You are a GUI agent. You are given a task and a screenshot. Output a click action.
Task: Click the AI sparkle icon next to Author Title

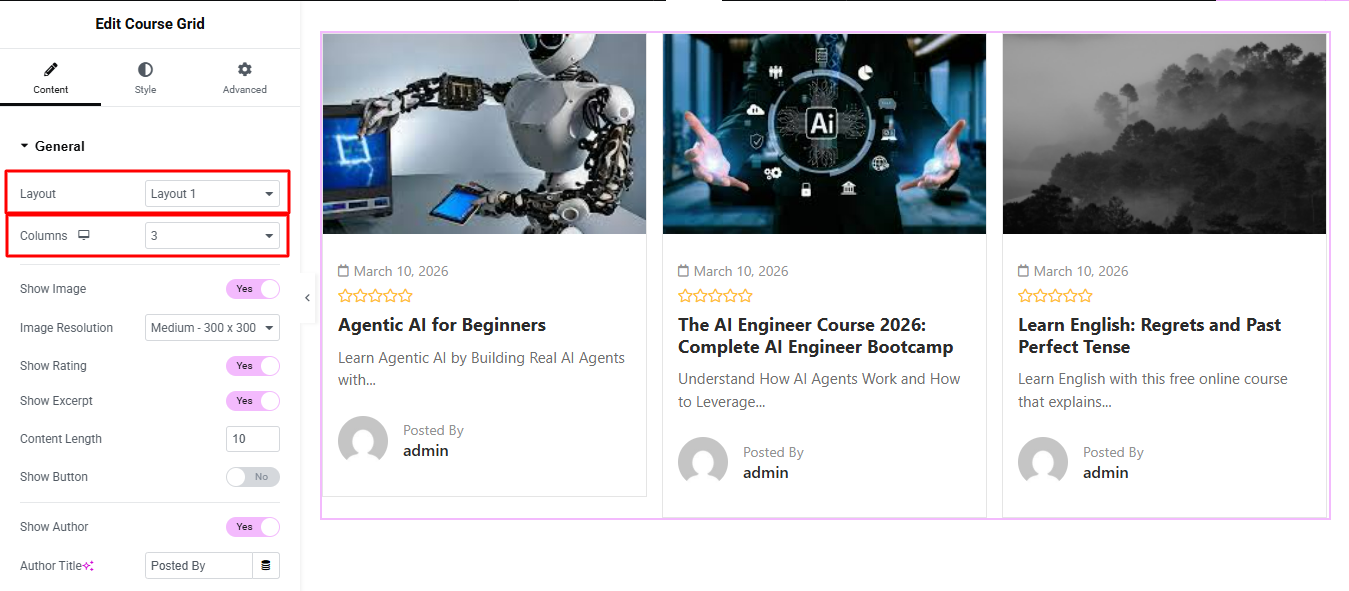pos(89,566)
